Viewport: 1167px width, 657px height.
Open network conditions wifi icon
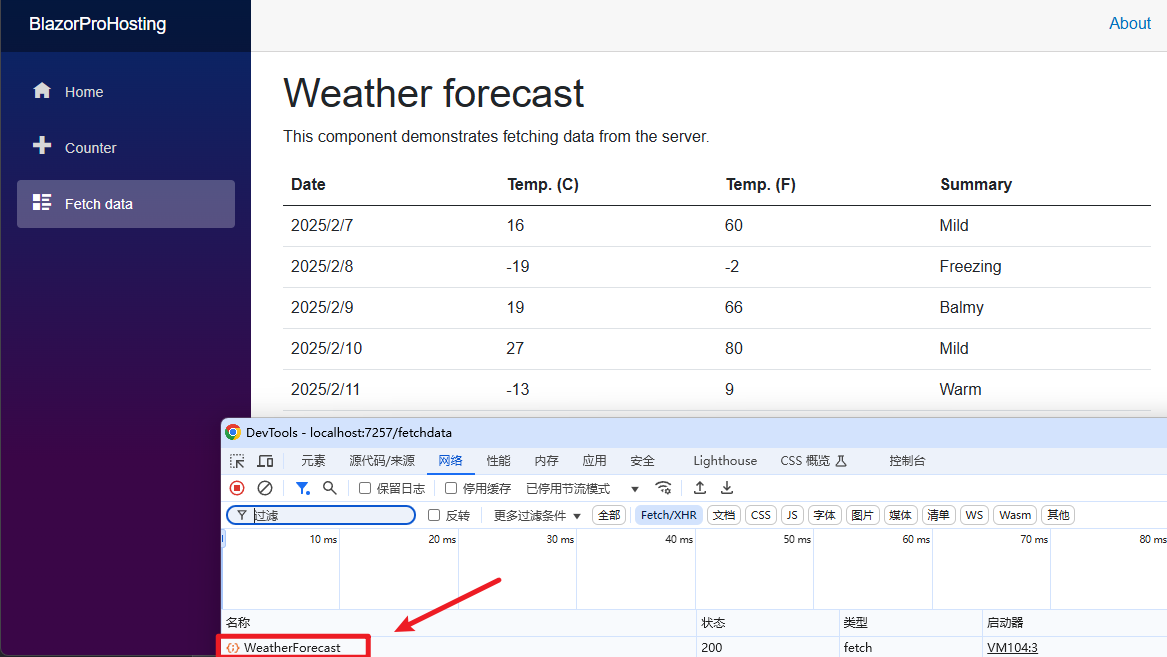point(663,488)
